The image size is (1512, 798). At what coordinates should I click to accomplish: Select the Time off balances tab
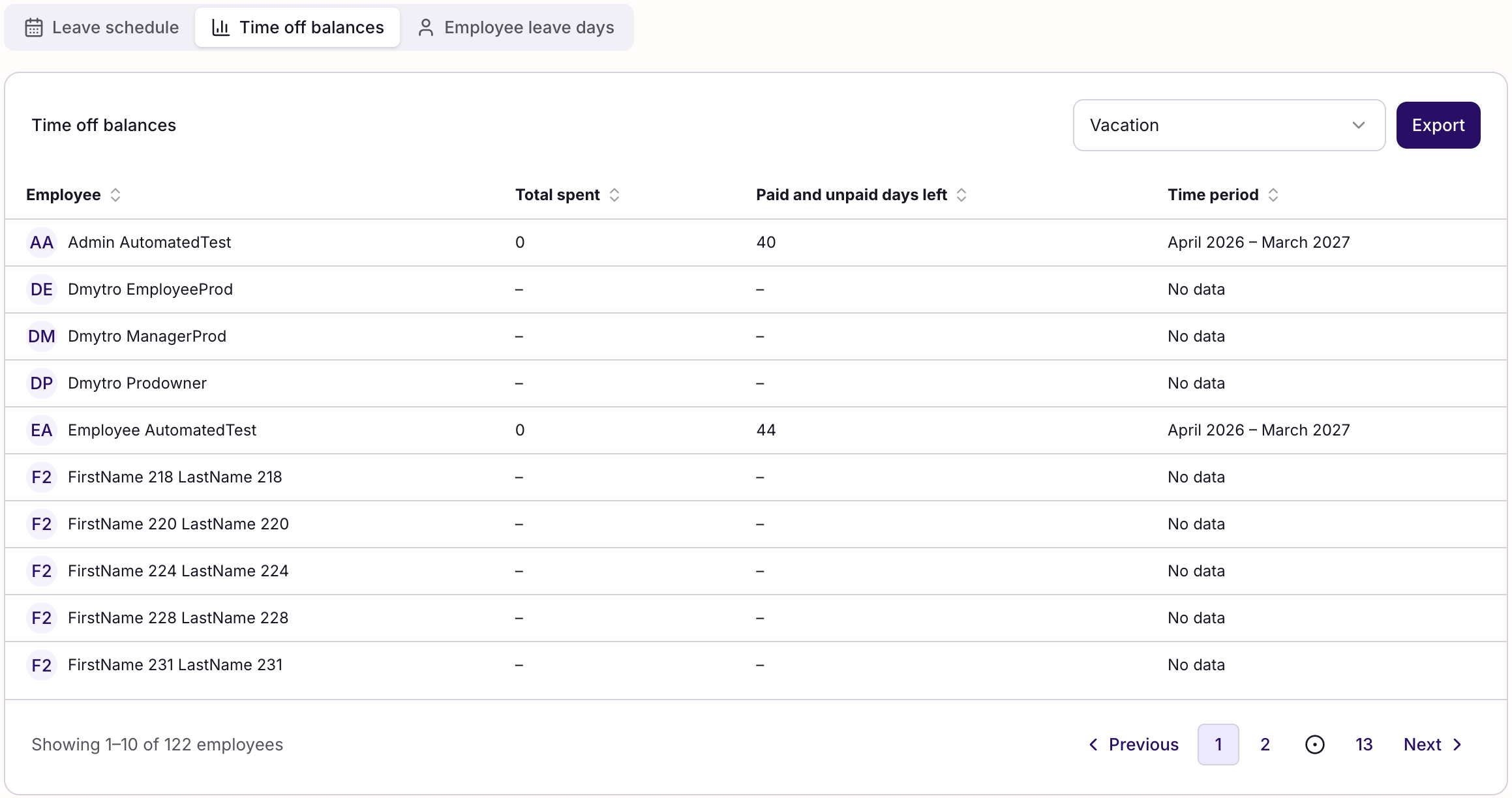(x=297, y=27)
